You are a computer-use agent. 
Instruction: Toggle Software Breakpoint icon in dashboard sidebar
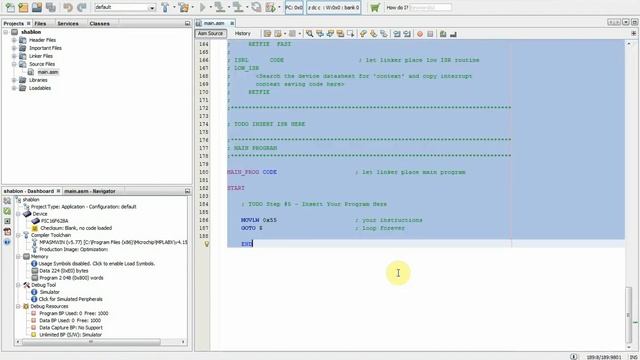pyautogui.click(x=7, y=221)
